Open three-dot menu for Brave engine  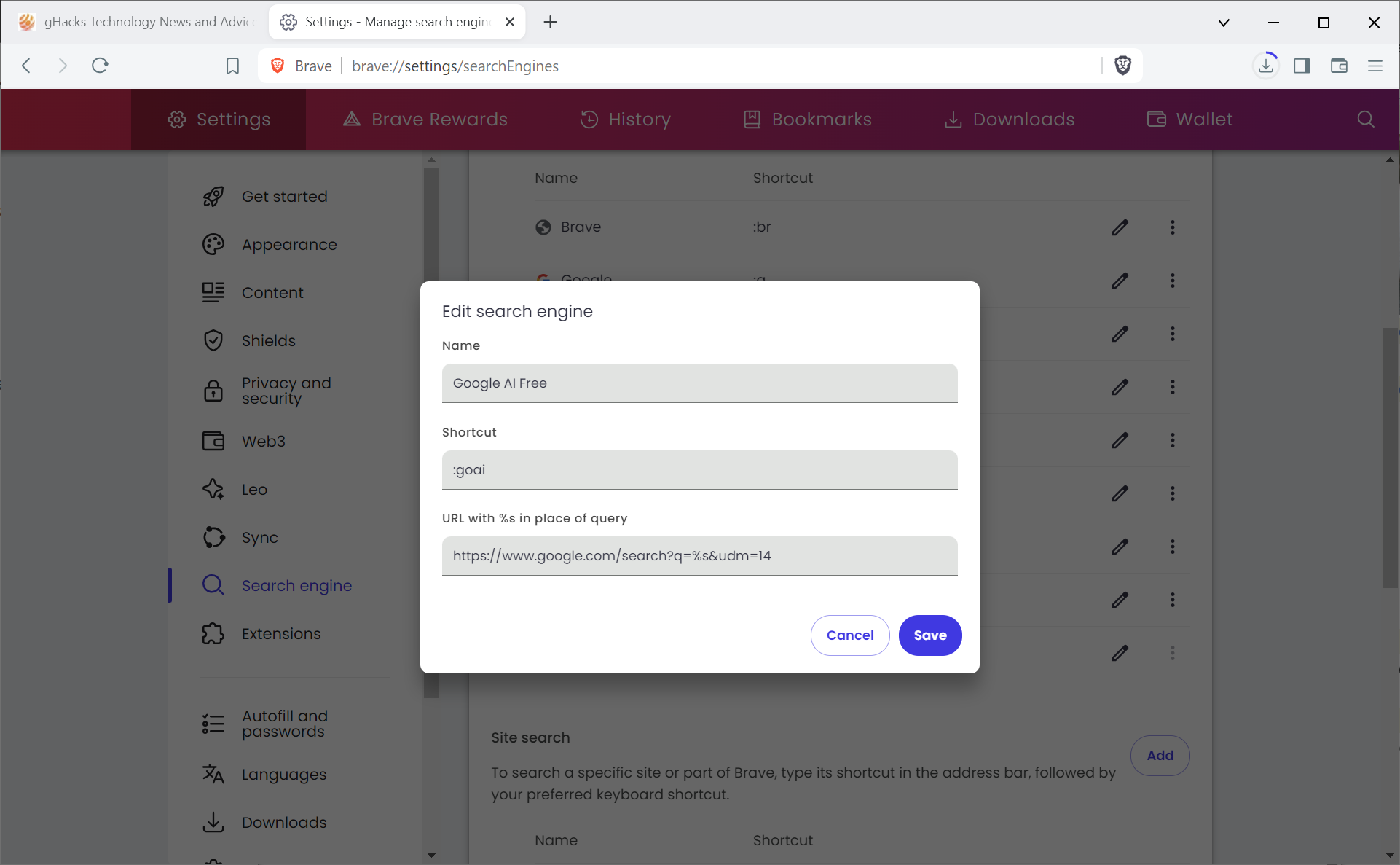pos(1172,227)
